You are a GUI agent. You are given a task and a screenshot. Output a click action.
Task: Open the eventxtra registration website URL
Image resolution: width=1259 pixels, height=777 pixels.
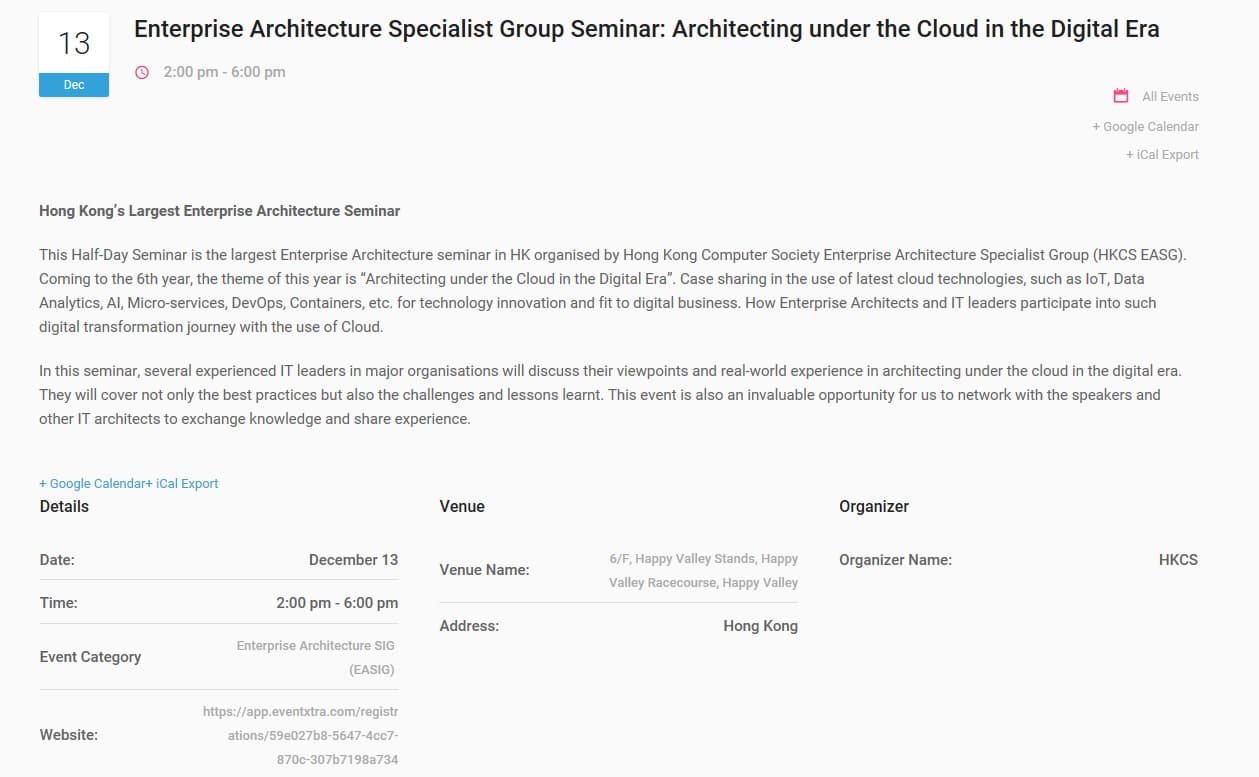300,736
